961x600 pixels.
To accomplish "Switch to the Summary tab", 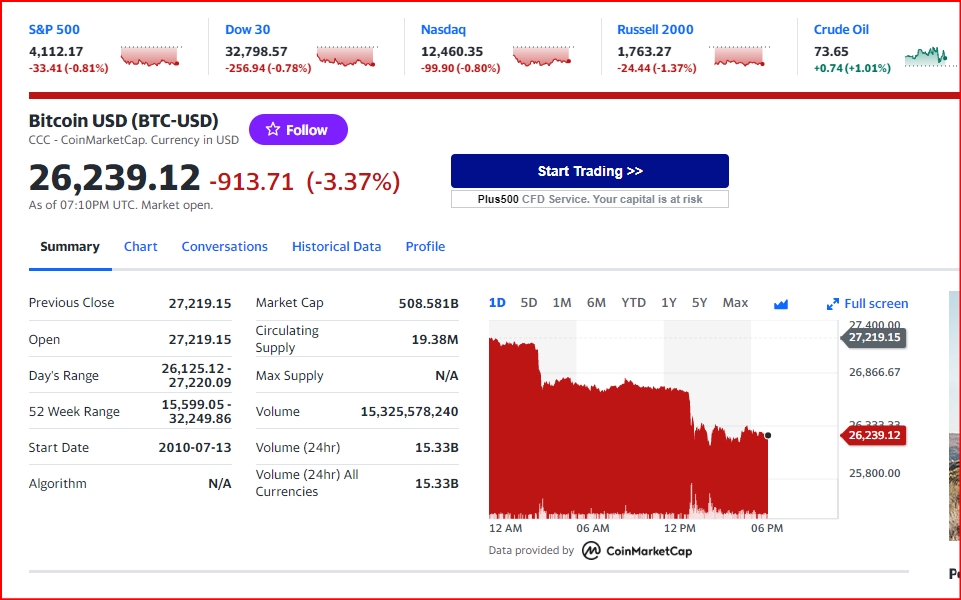I will pyautogui.click(x=70, y=246).
